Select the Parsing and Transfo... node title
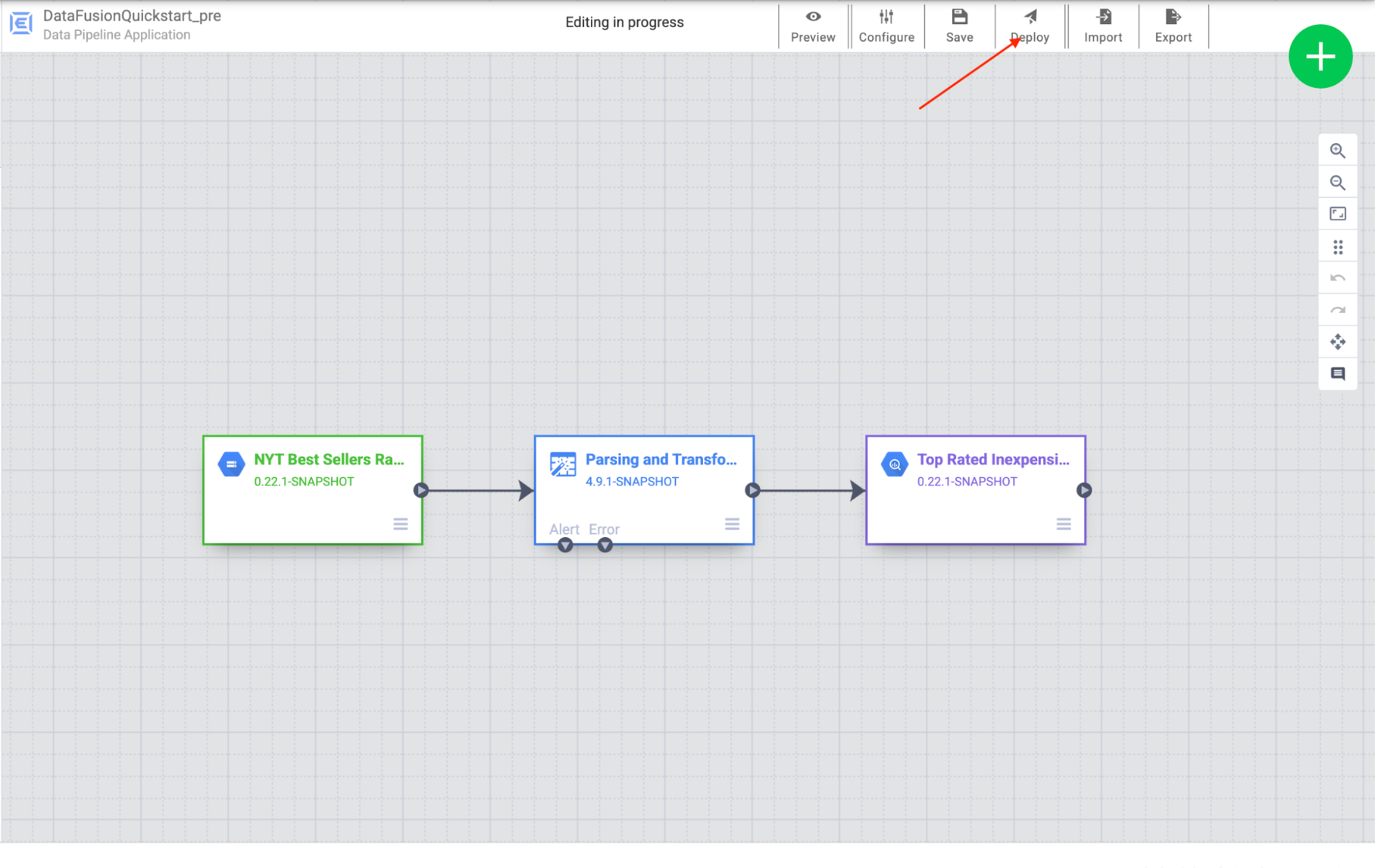The width and height of the screenshot is (1375, 868). [x=661, y=459]
